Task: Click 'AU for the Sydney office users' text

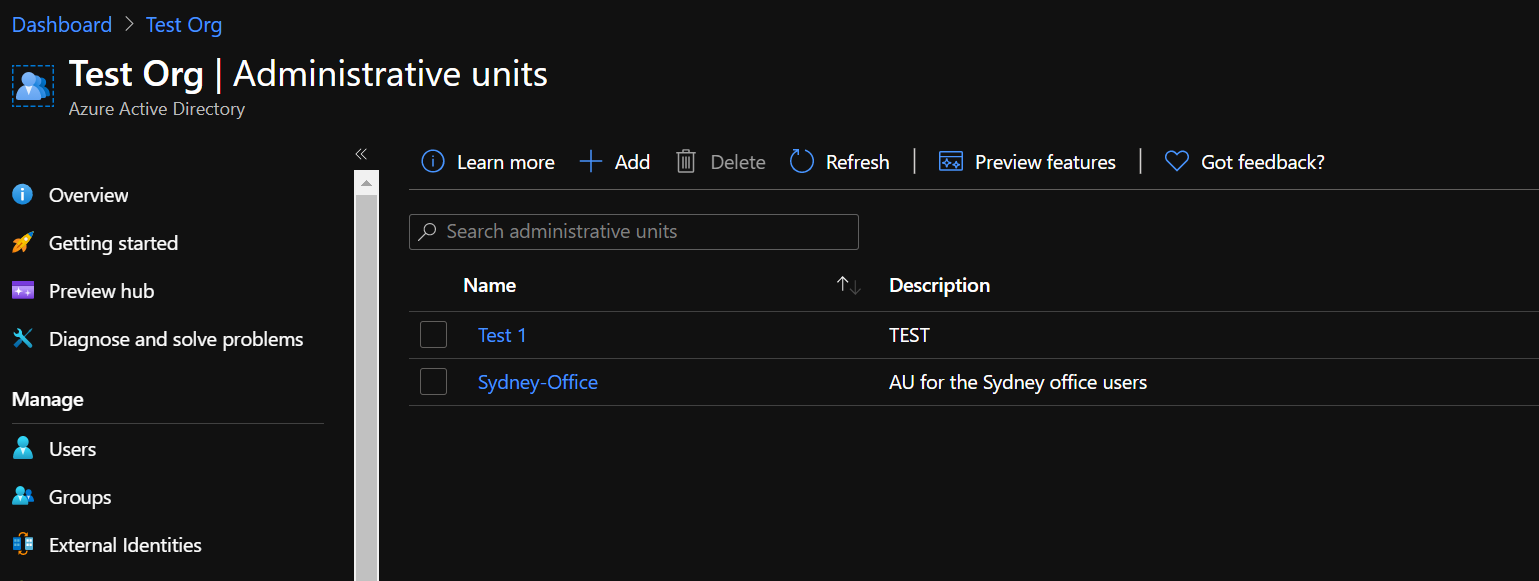Action: click(x=1018, y=382)
